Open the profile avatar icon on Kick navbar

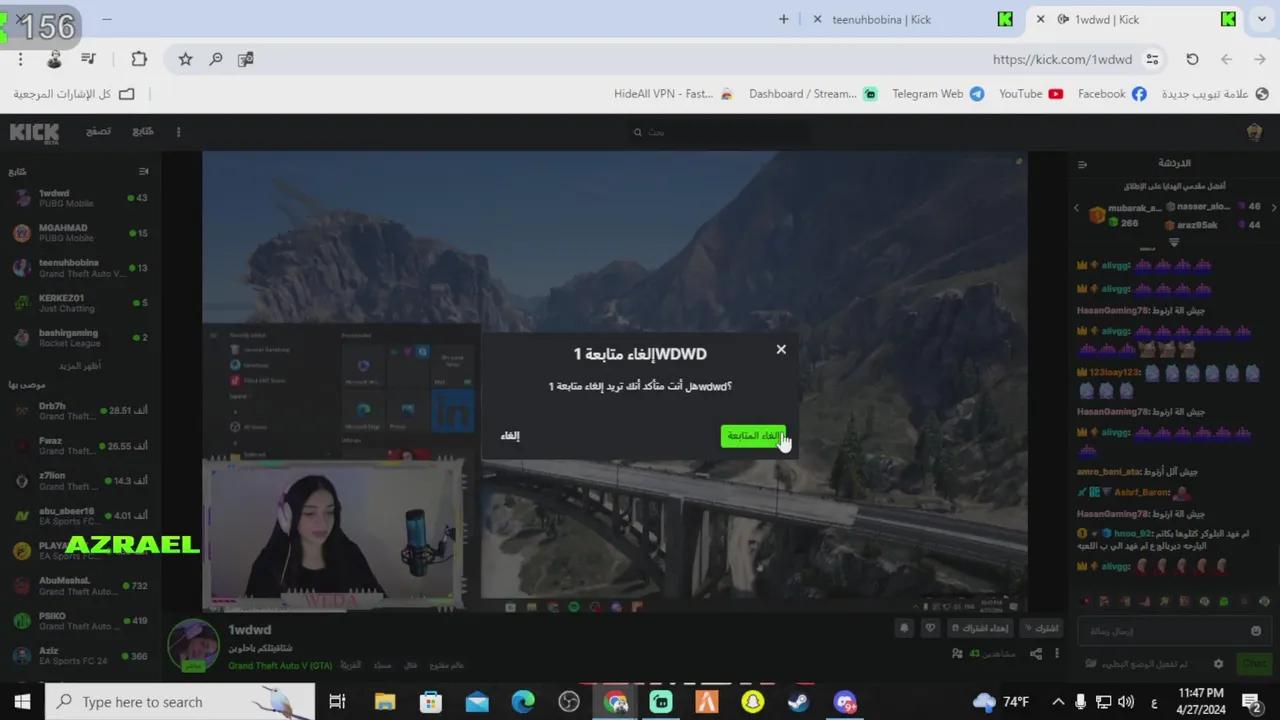point(1254,132)
